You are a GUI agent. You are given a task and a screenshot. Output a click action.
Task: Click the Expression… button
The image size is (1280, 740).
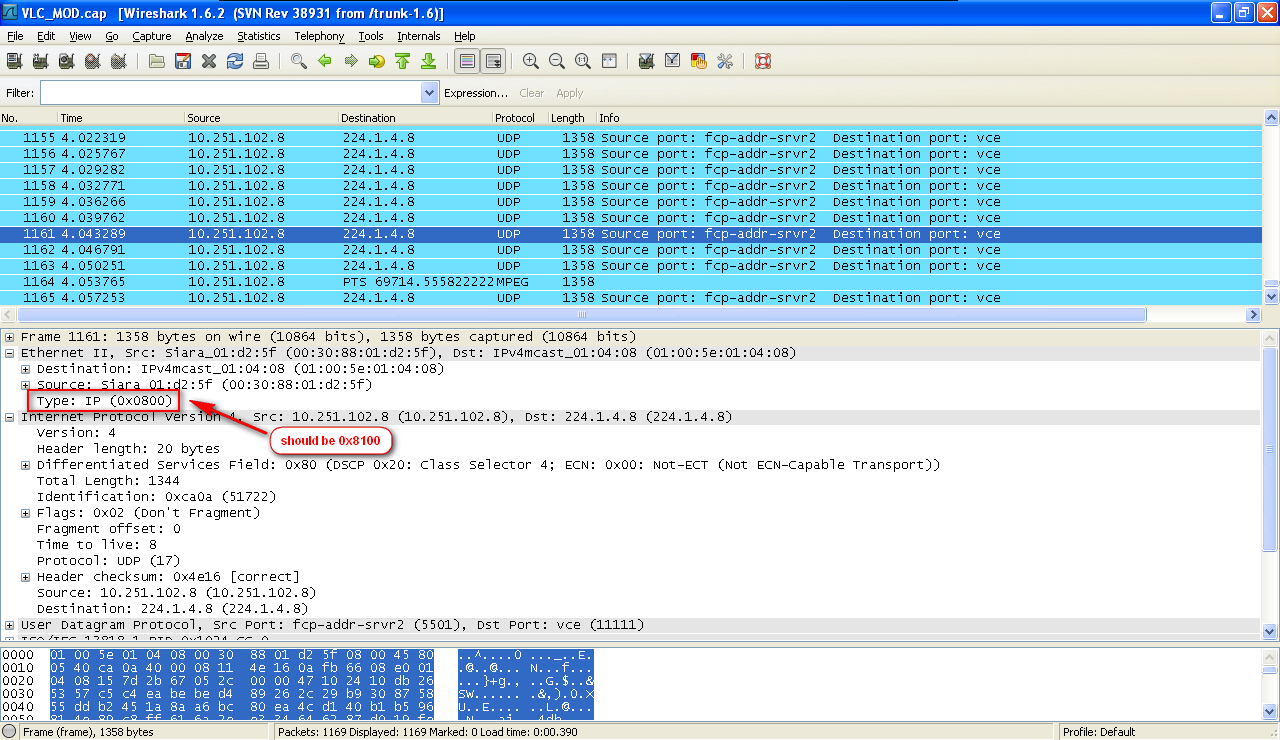point(476,93)
